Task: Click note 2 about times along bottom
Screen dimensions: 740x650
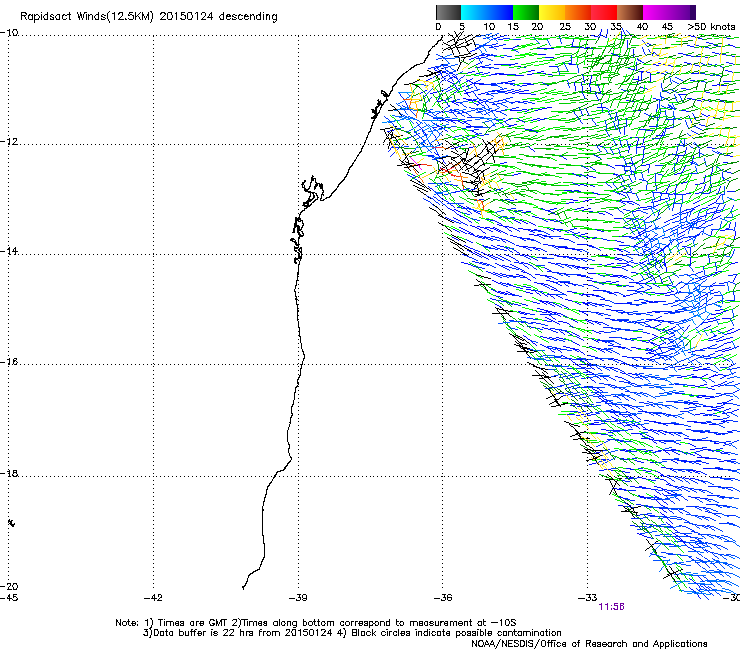Action: 373,623
